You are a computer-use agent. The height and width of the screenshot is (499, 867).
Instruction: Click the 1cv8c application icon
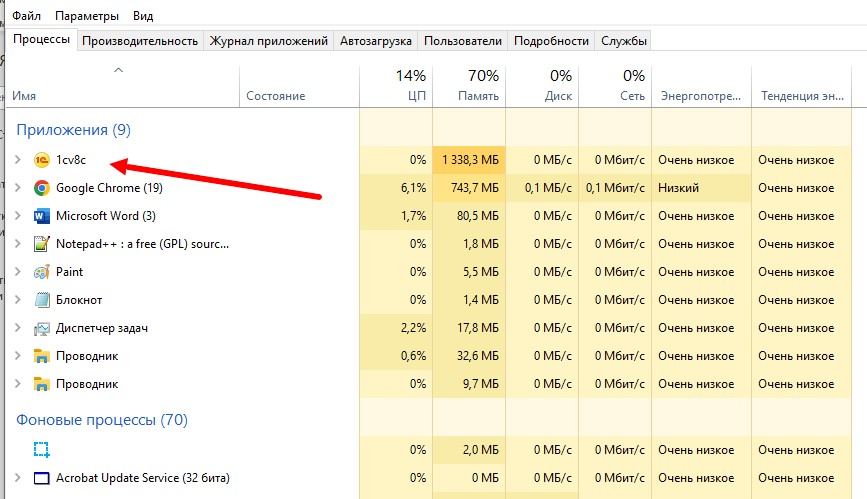click(x=42, y=160)
